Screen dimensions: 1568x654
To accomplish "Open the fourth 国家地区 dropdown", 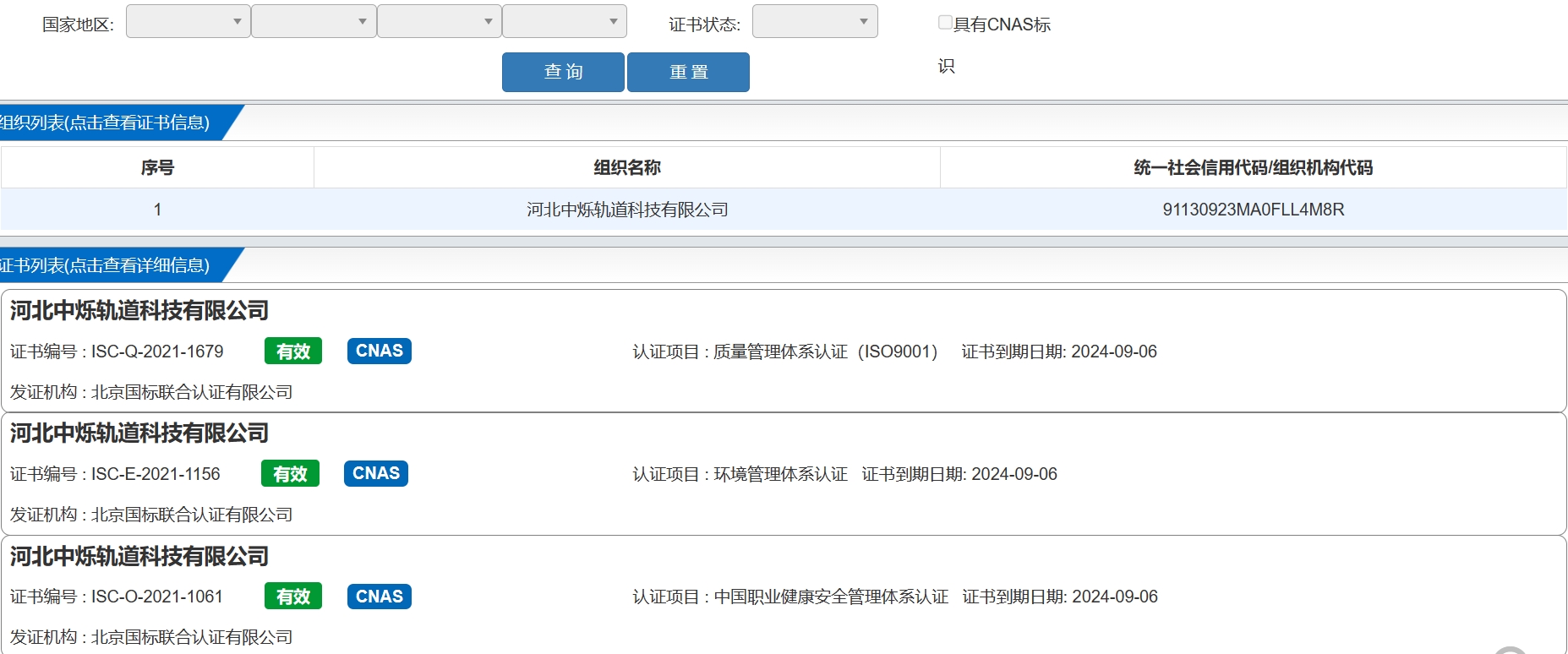I will click(x=565, y=22).
